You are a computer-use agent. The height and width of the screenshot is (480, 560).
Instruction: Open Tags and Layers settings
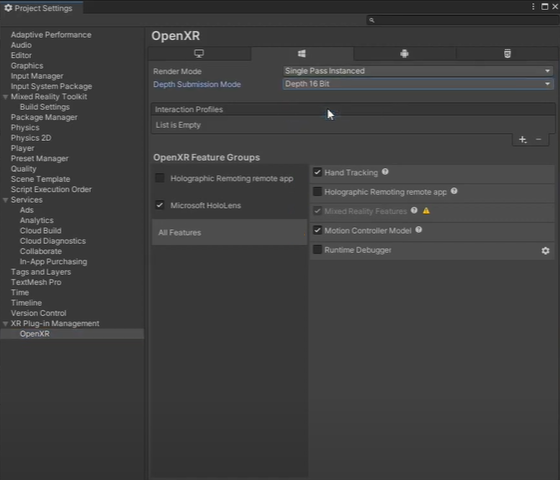(41, 272)
